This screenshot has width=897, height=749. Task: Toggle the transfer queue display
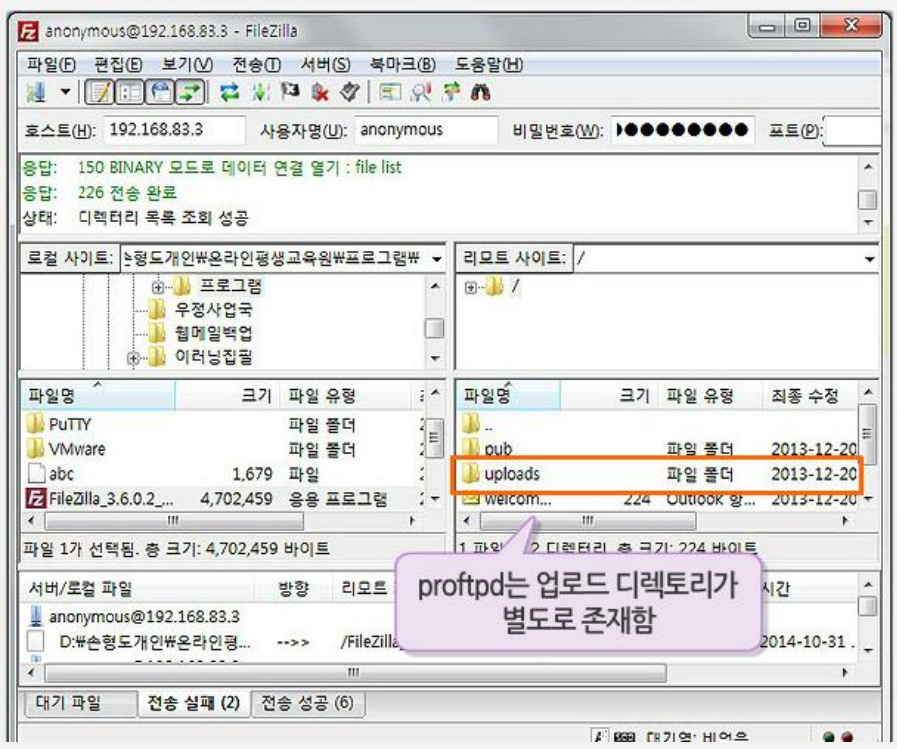pyautogui.click(x=190, y=92)
